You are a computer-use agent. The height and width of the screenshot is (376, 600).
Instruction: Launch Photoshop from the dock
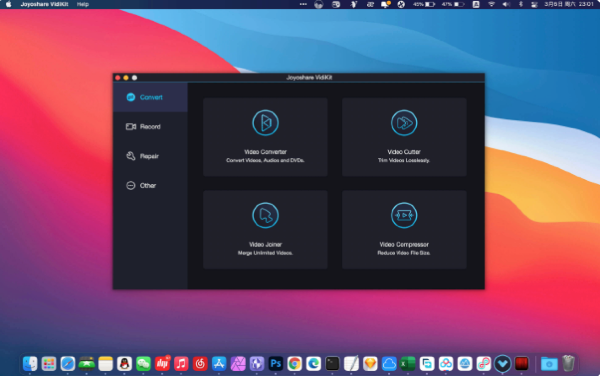[x=276, y=363]
